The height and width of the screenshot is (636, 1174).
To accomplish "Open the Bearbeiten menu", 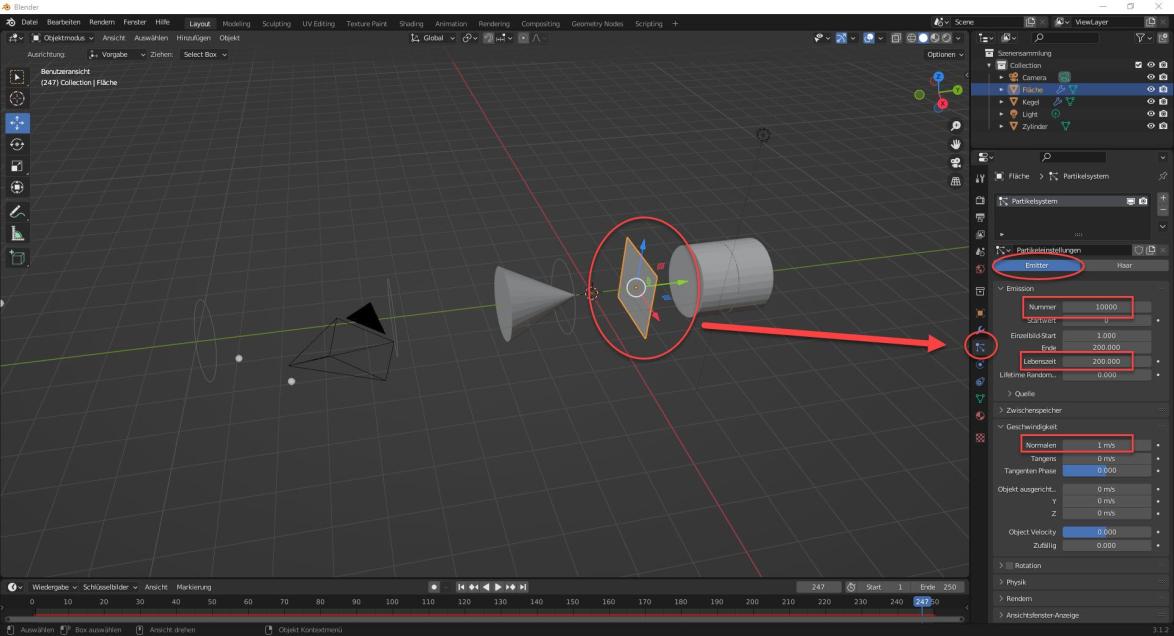I will [x=63, y=22].
